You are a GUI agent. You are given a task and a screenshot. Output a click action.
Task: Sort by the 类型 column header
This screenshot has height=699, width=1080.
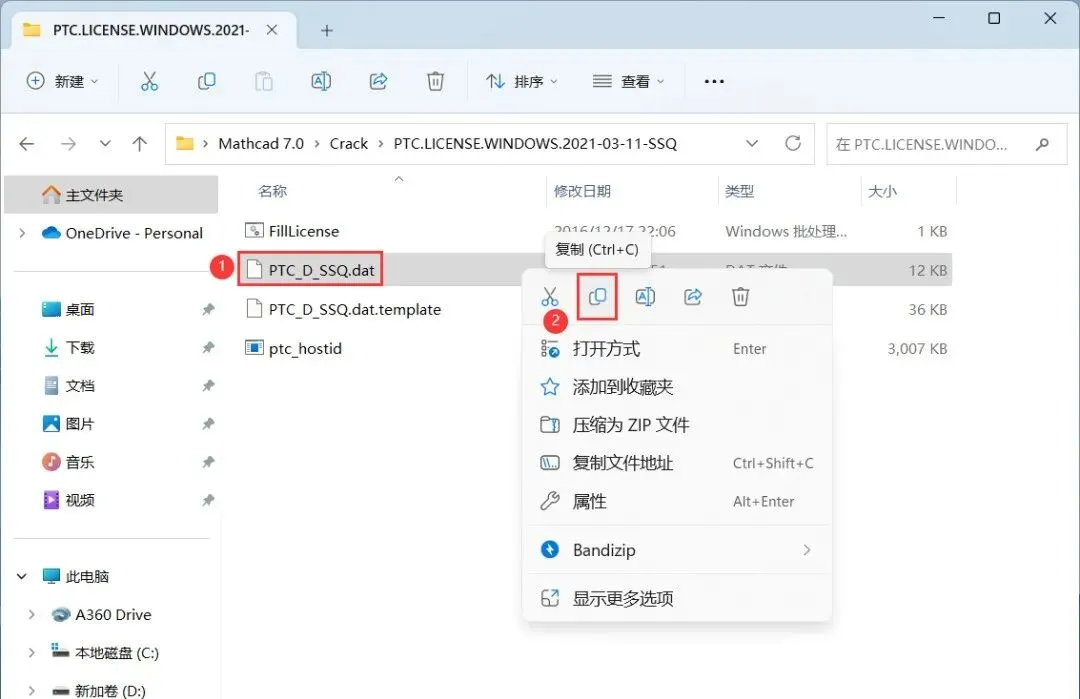(740, 191)
